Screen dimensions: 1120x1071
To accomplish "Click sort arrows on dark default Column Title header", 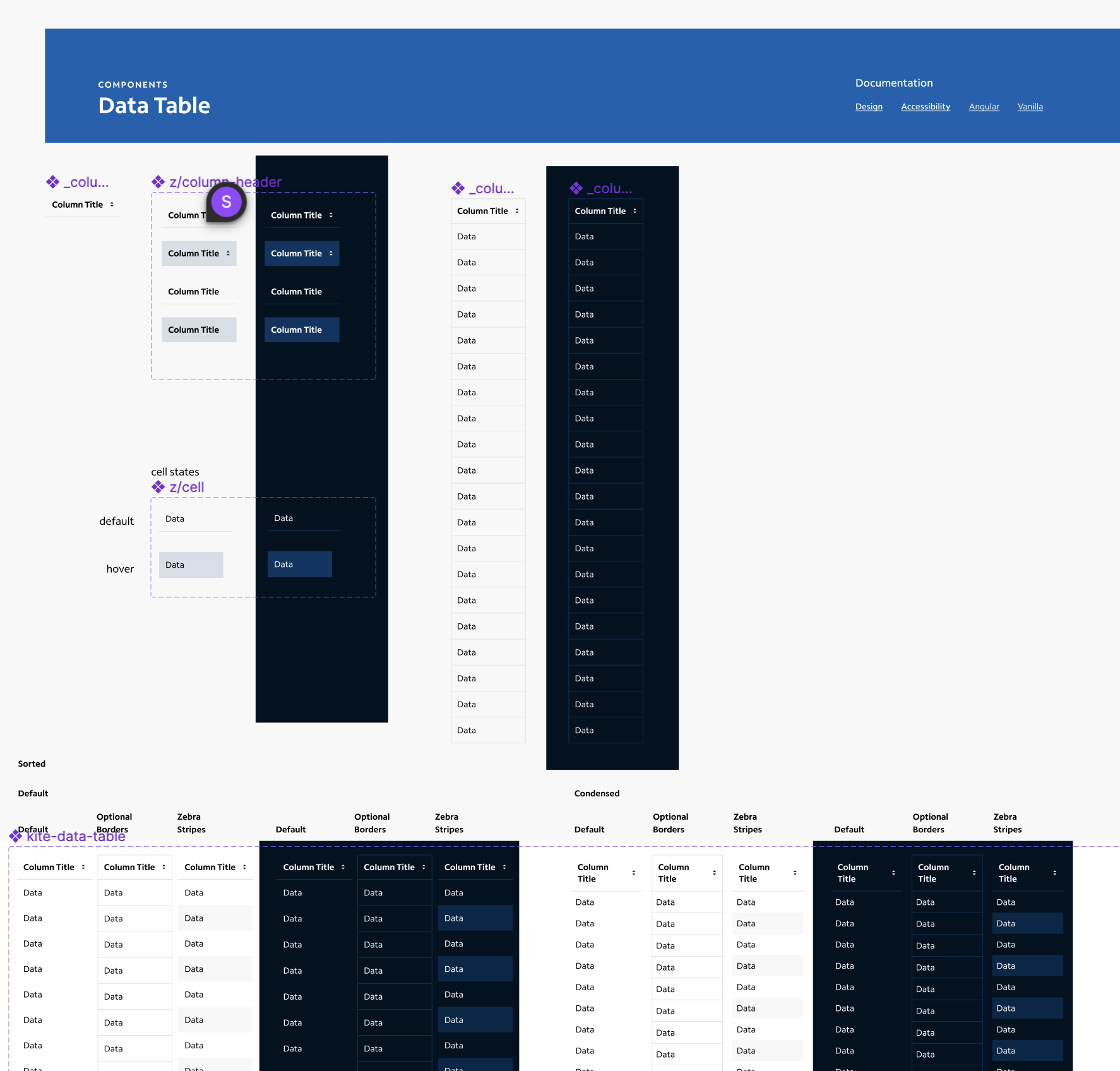I will tap(331, 215).
